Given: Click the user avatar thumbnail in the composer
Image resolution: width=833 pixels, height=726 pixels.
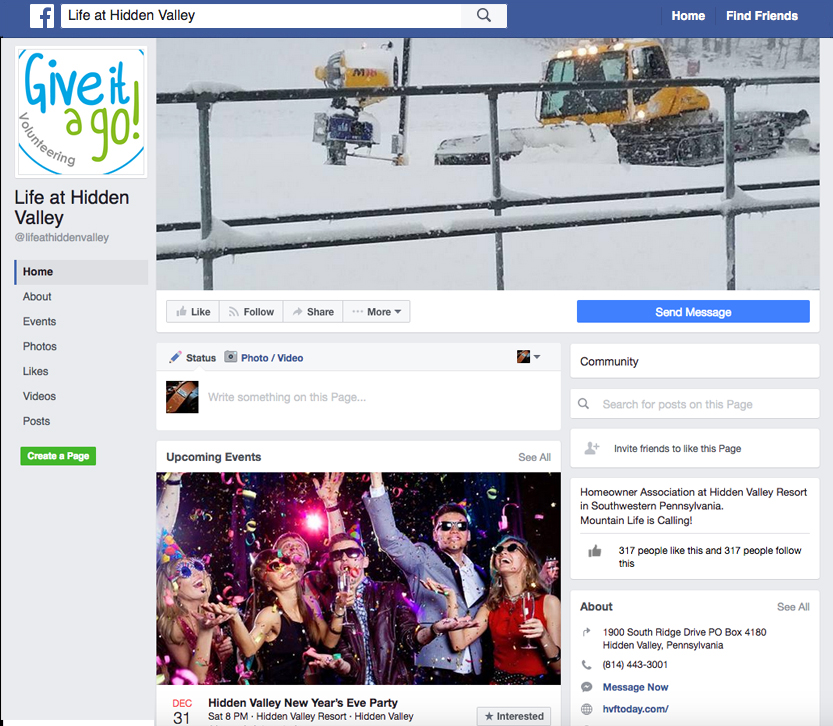Looking at the screenshot, I should coord(182,397).
